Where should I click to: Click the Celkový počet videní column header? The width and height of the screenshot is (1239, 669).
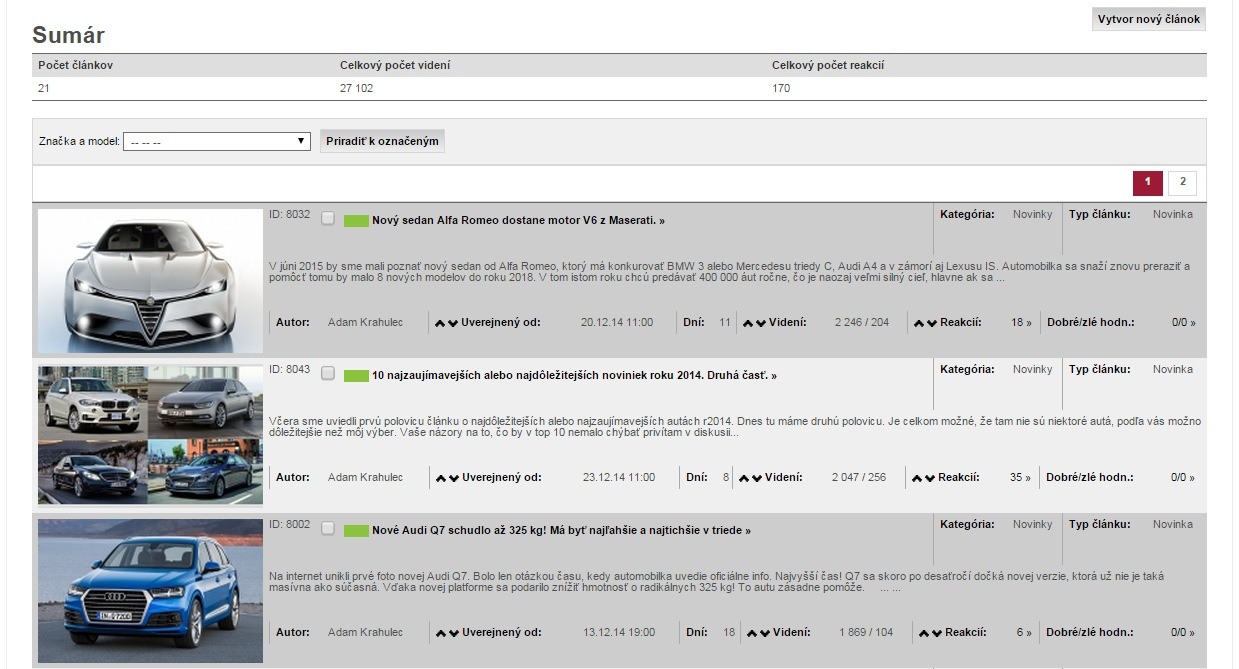[395, 65]
